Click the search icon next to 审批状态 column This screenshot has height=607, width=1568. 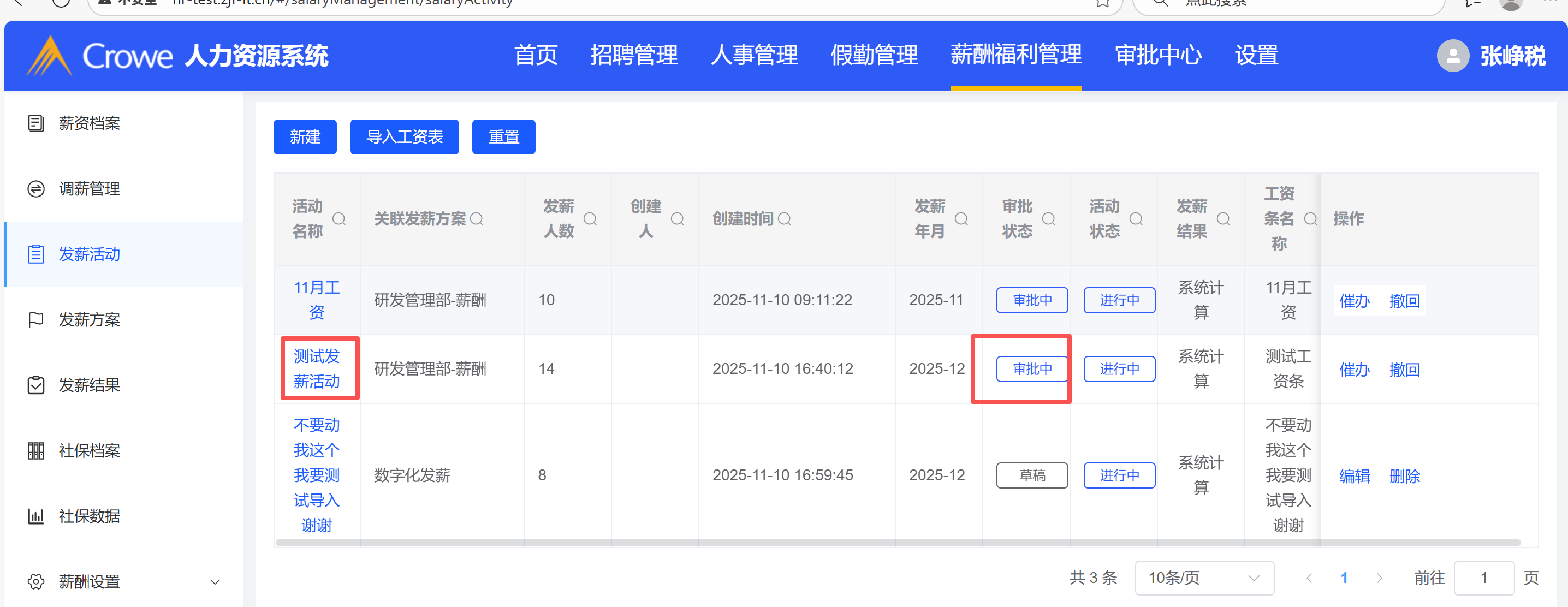coord(1049,219)
